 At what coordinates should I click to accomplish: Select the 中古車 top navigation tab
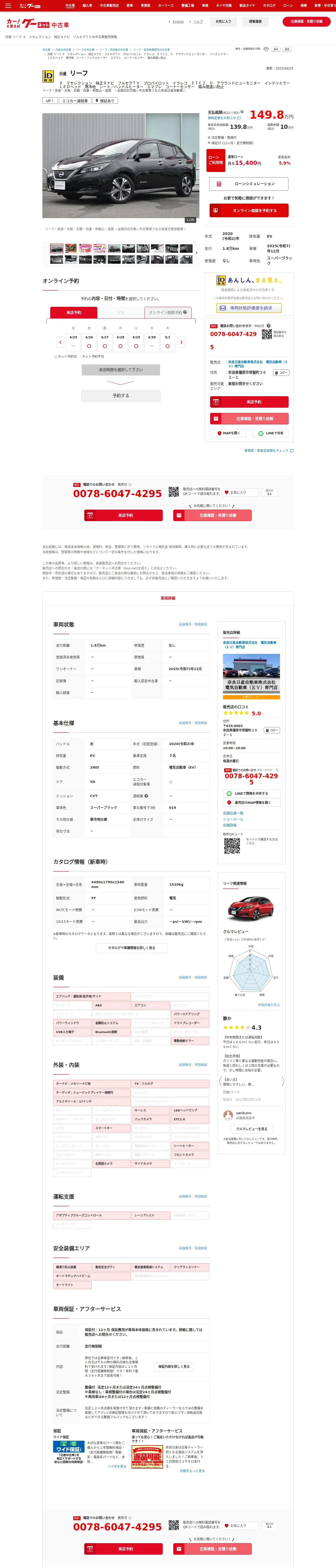pos(70,5)
